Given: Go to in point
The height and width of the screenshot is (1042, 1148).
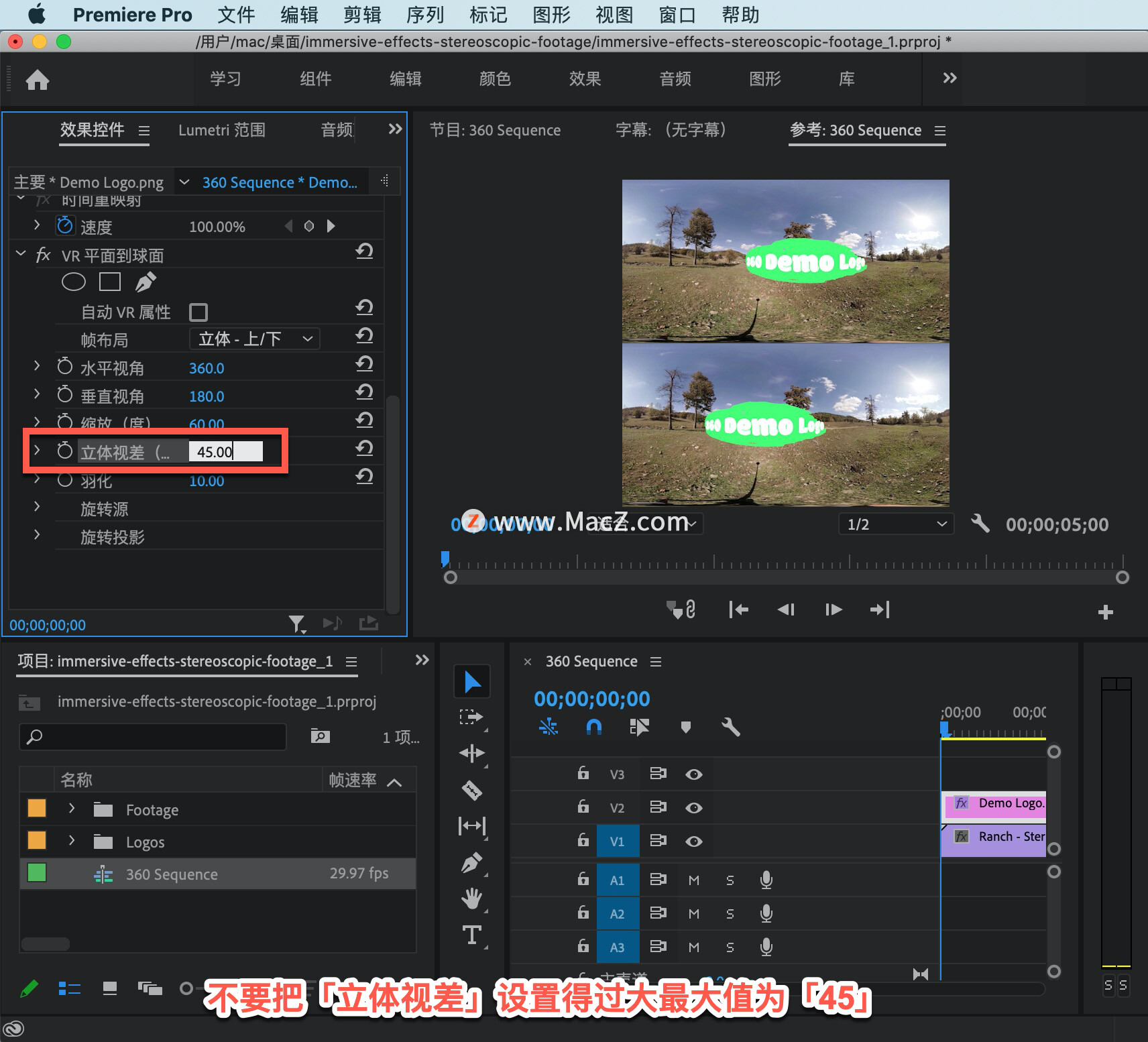Looking at the screenshot, I should click(x=738, y=610).
